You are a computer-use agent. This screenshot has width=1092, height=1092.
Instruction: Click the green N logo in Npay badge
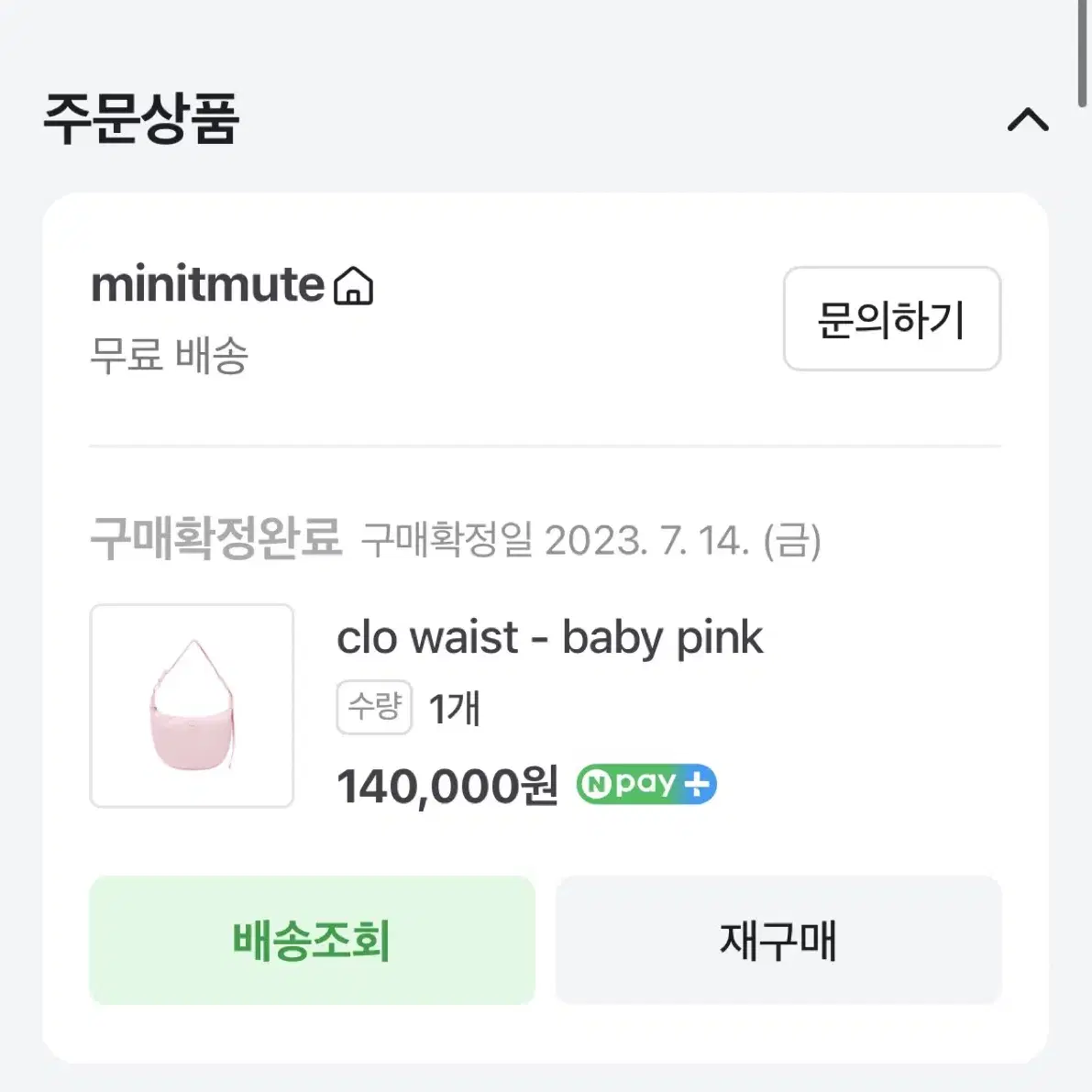[596, 785]
